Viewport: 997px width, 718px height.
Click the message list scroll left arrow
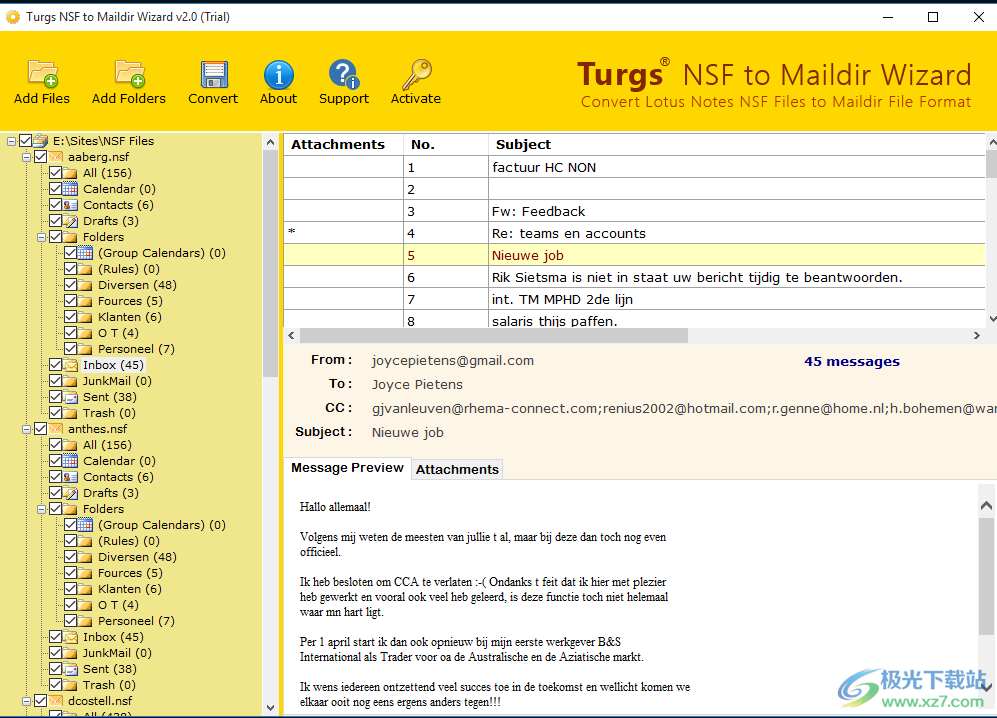[x=291, y=335]
